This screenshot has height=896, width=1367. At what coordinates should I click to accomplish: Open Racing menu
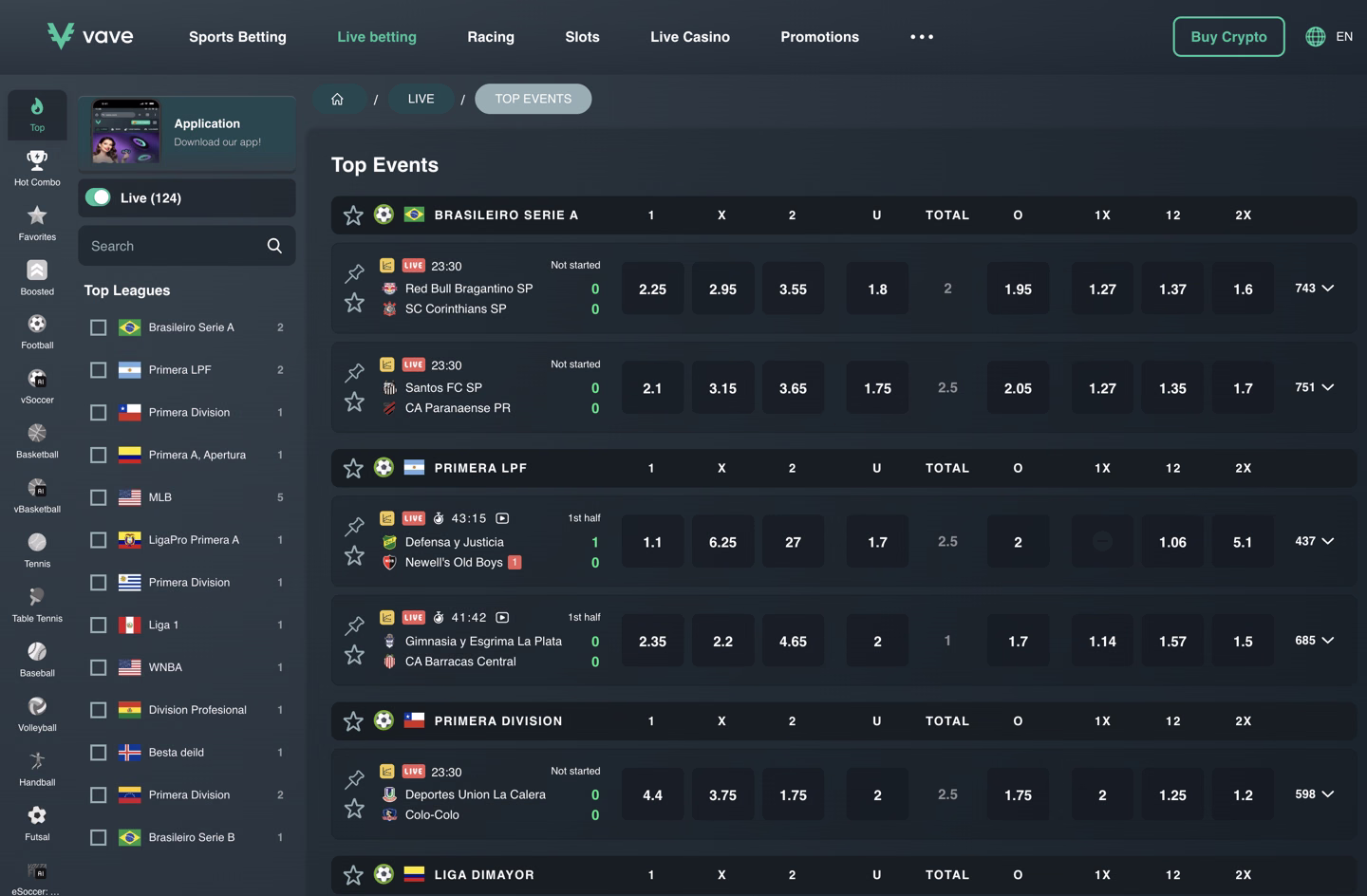(x=491, y=37)
